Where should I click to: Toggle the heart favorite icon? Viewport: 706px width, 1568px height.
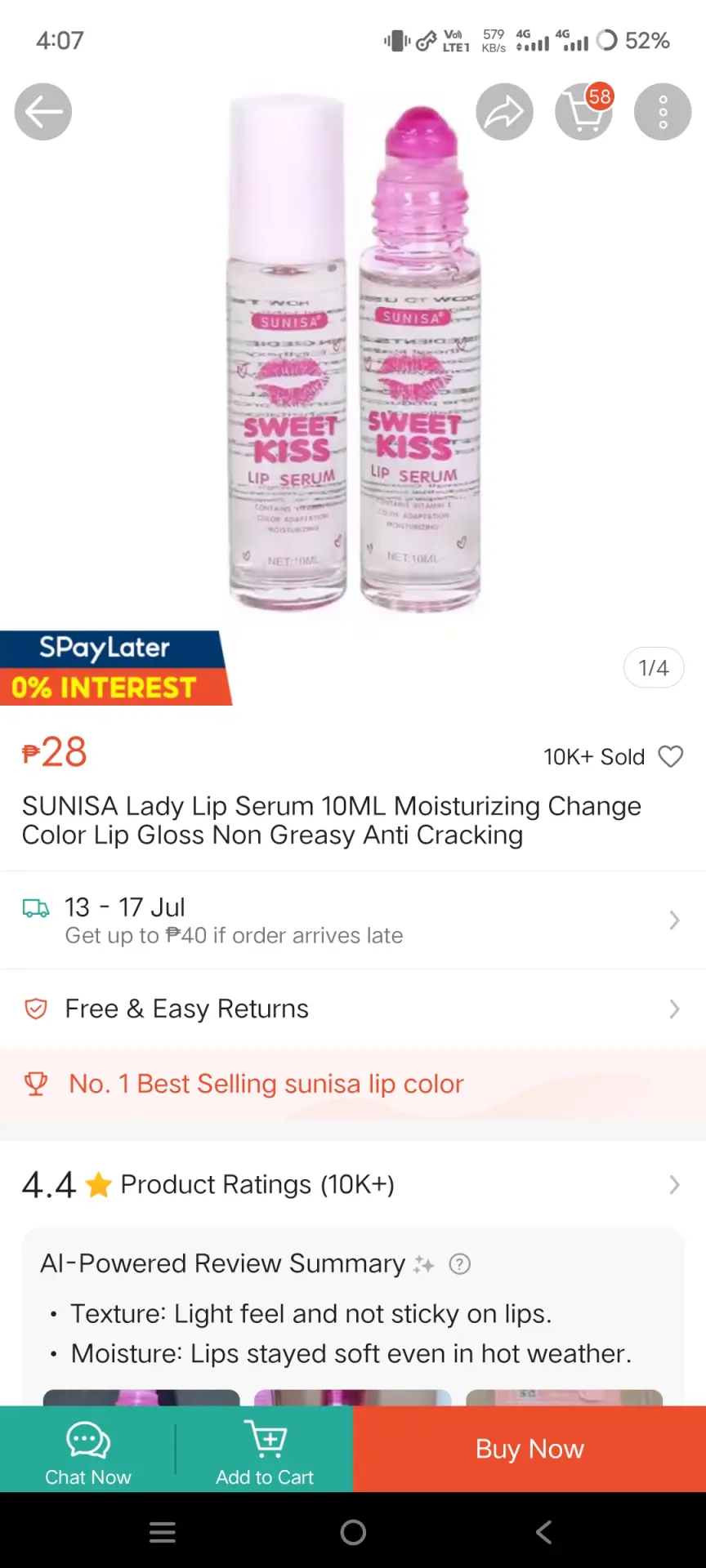[671, 757]
